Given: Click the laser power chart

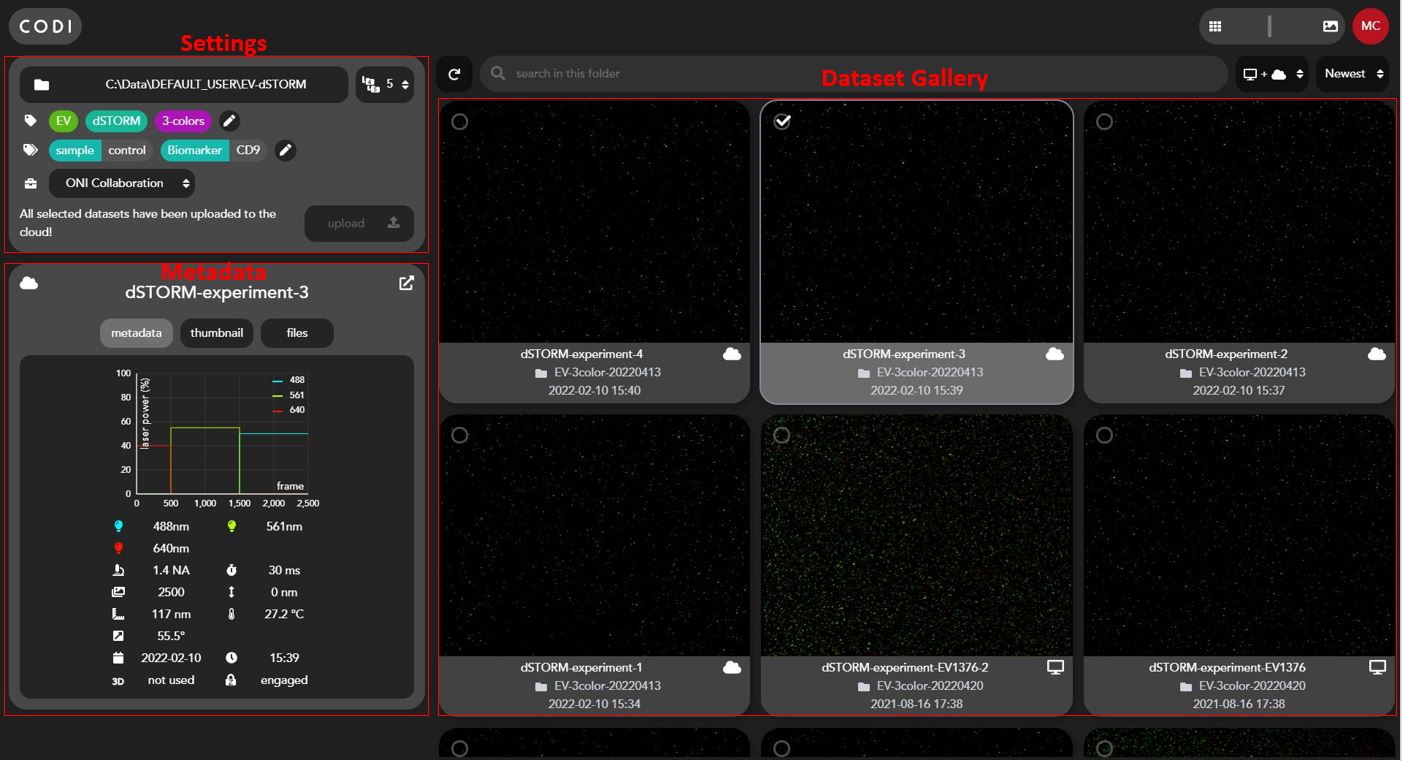Looking at the screenshot, I should (216, 438).
